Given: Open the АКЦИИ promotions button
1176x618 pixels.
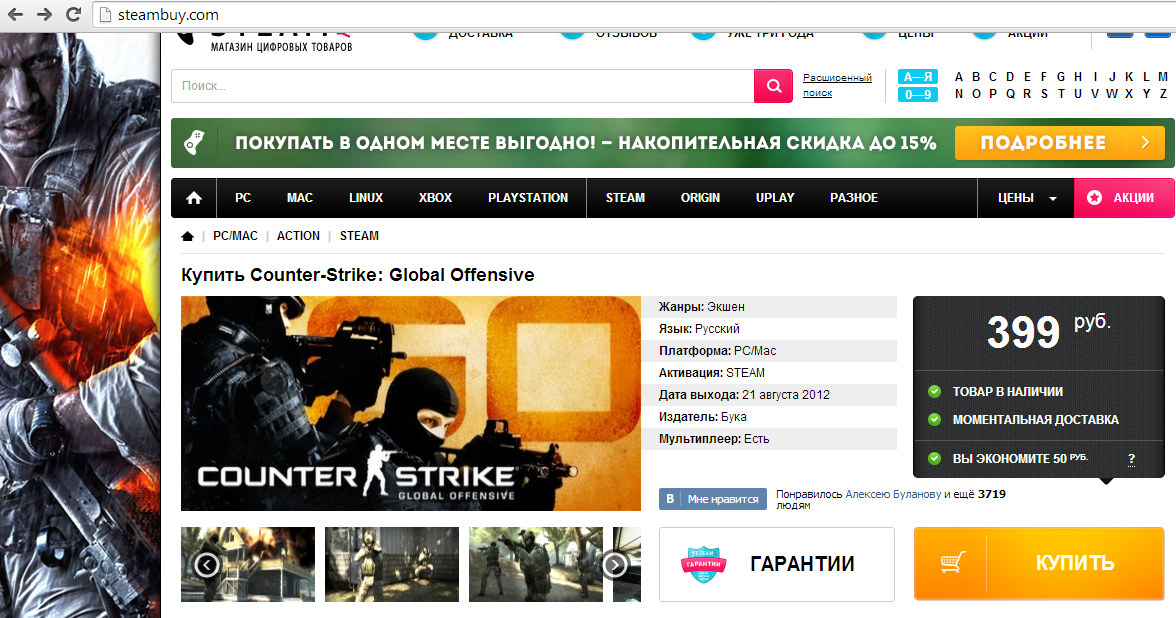Looking at the screenshot, I should 1124,198.
